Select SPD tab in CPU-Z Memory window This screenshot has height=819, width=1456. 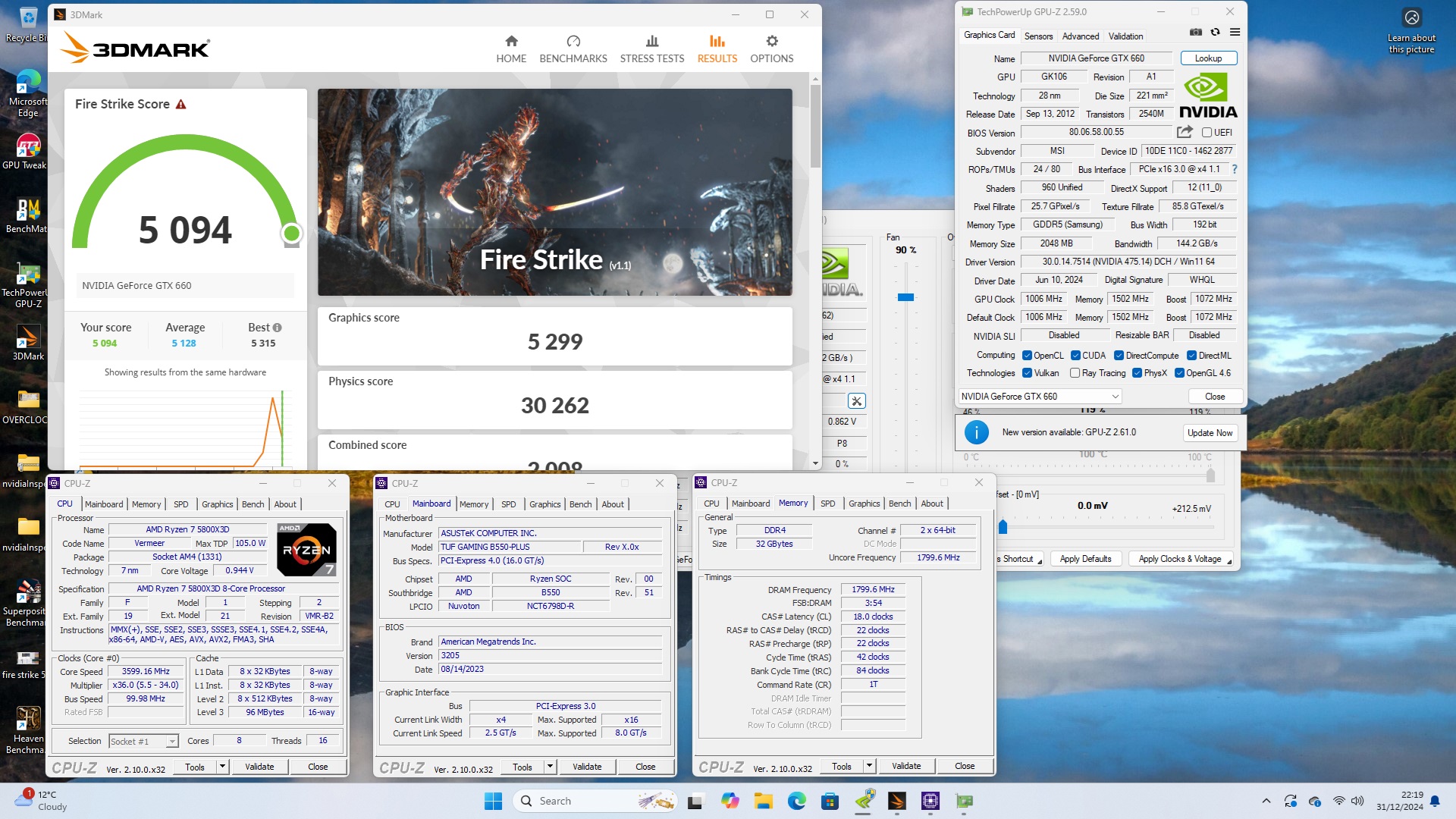tap(827, 504)
